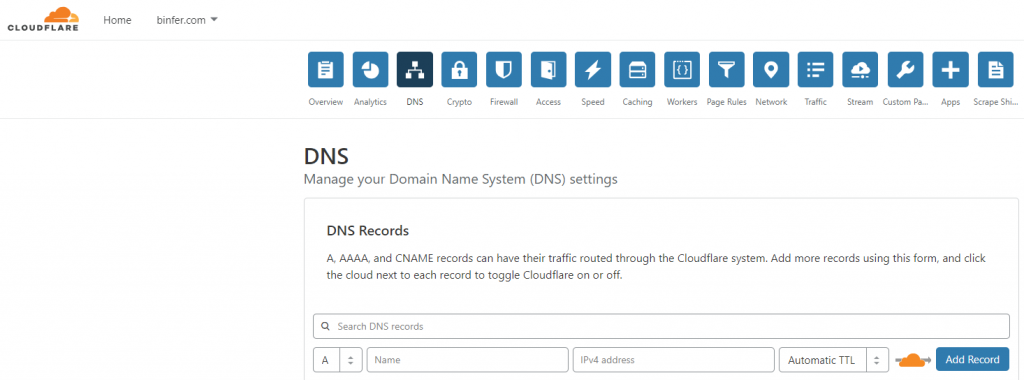Open the Speed lightning bolt icon

tap(592, 70)
